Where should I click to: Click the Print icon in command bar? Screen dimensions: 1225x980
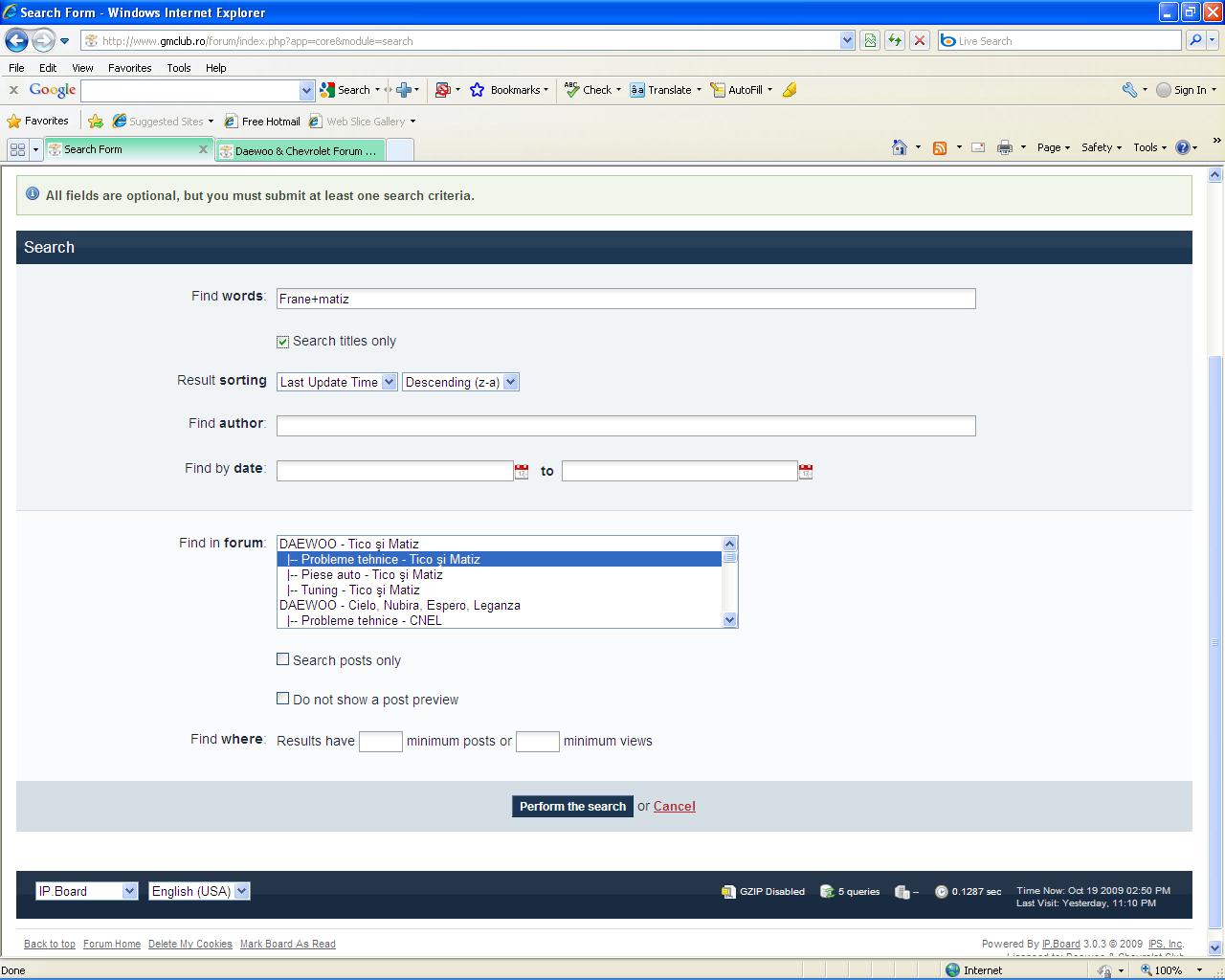point(1004,147)
